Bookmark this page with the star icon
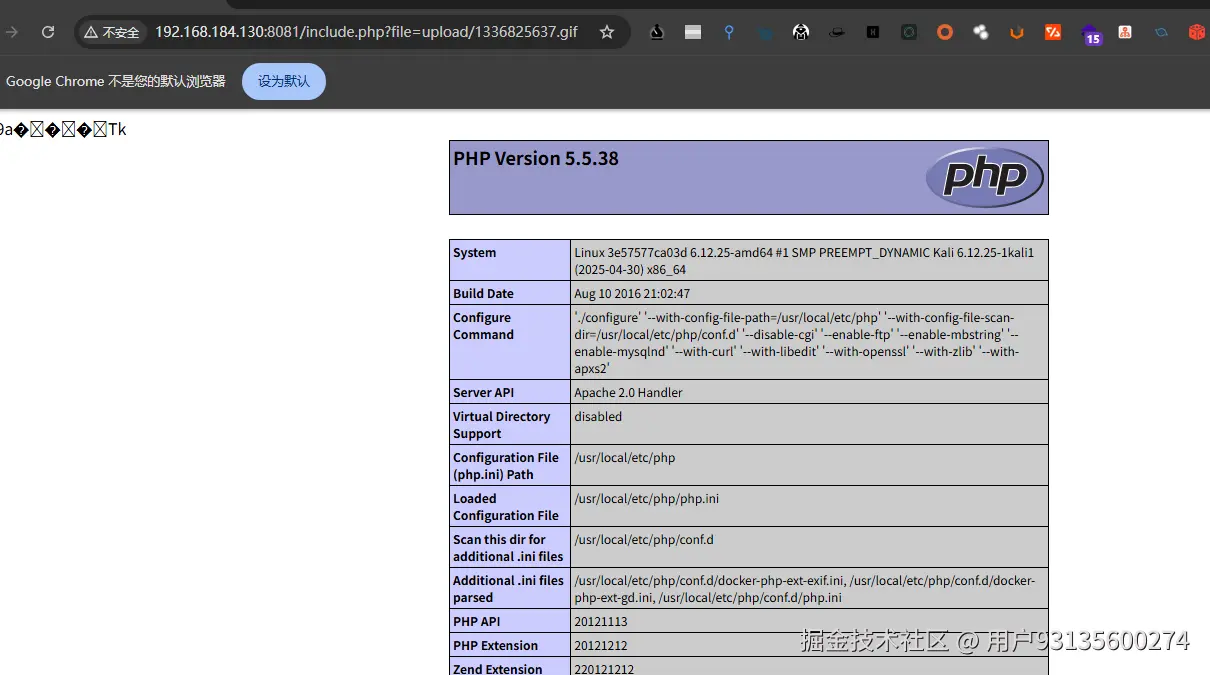1210x675 pixels. pos(607,32)
